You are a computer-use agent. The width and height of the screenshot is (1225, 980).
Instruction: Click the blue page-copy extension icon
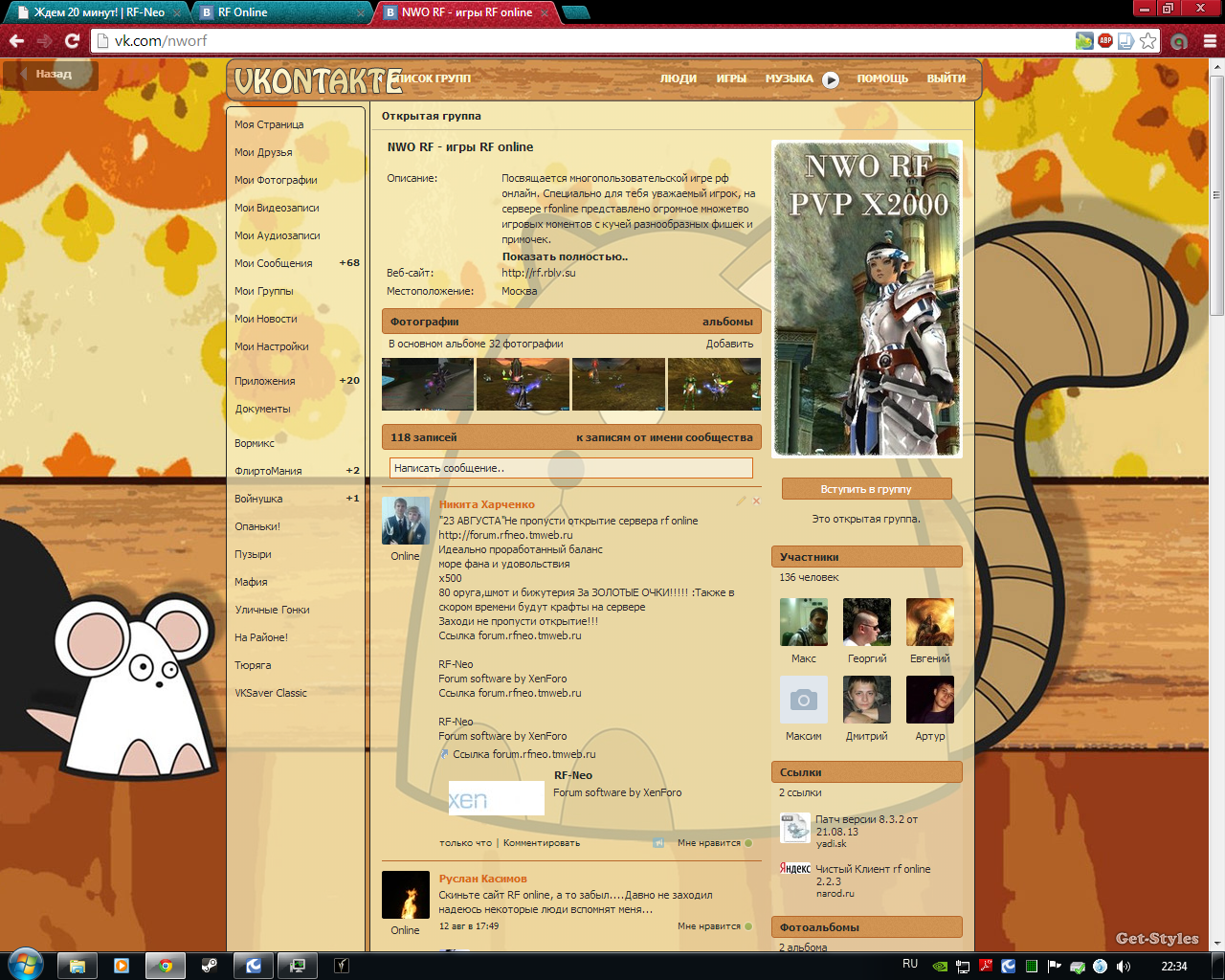(1126, 40)
